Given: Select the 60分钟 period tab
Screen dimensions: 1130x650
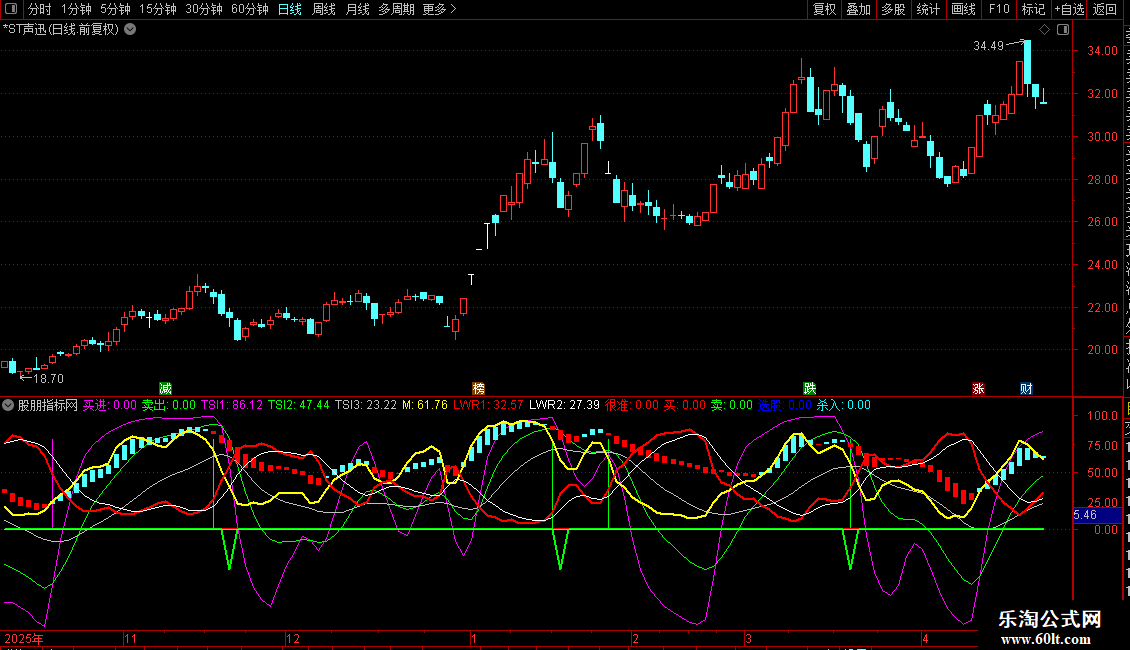Looking at the screenshot, I should (250, 9).
